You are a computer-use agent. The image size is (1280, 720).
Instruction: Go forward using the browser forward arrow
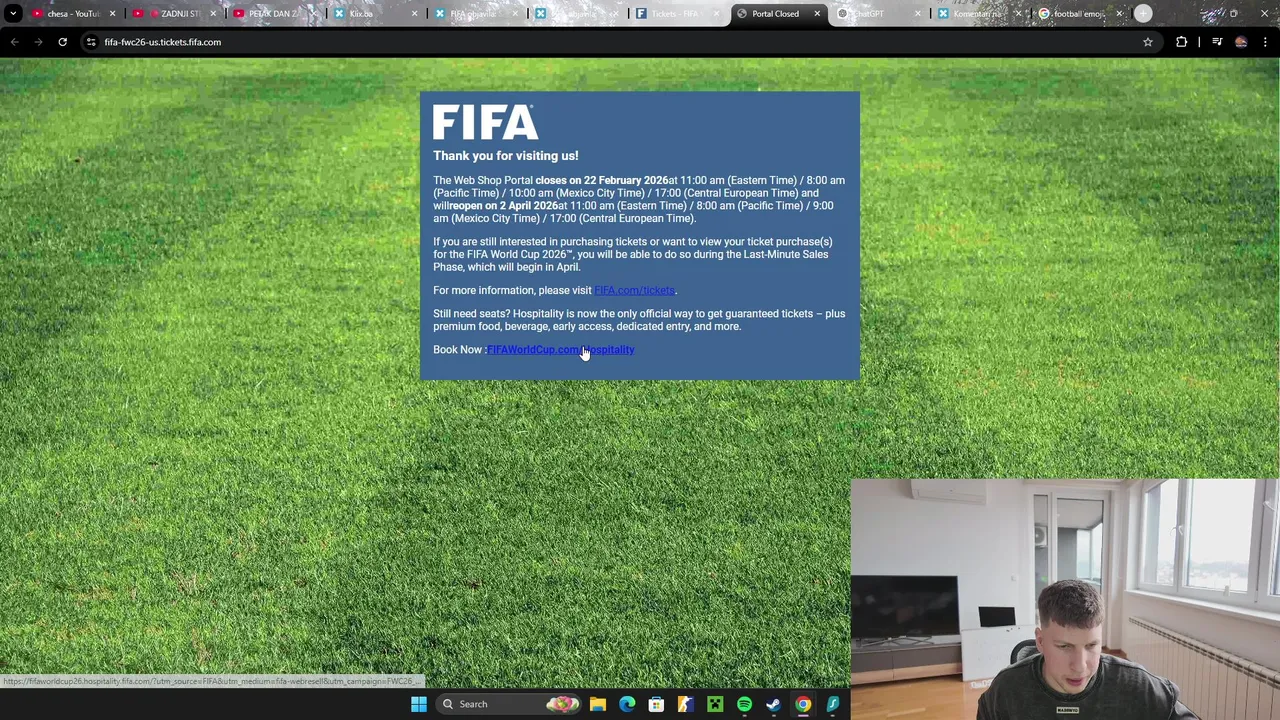click(38, 42)
